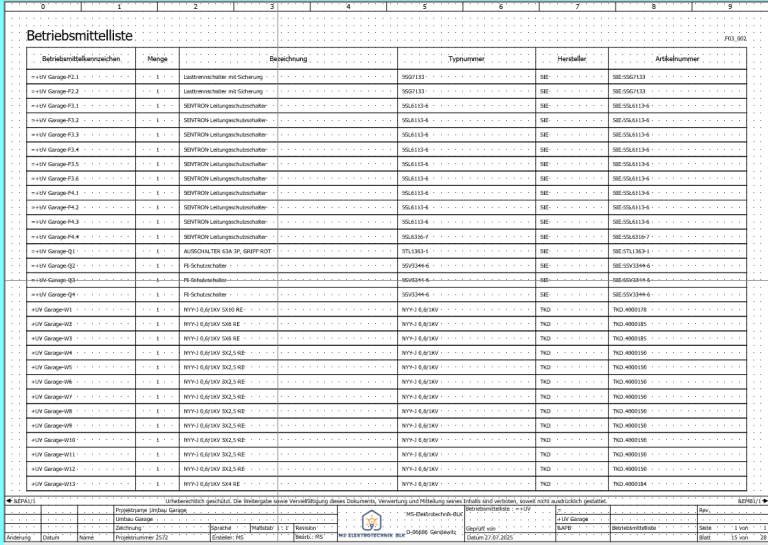Select text AUSSCHALTER 63A 3P, GRIFF ROT
The image size is (768, 545).
click(x=227, y=251)
